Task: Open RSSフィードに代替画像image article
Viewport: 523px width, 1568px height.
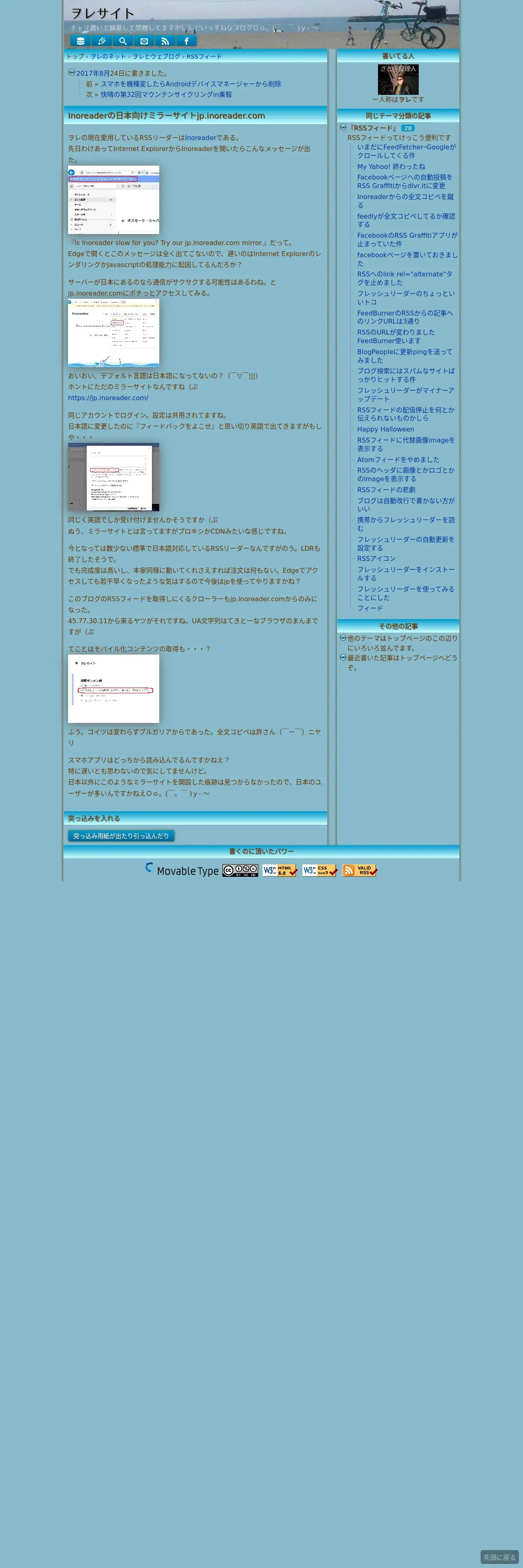Action: point(406,445)
